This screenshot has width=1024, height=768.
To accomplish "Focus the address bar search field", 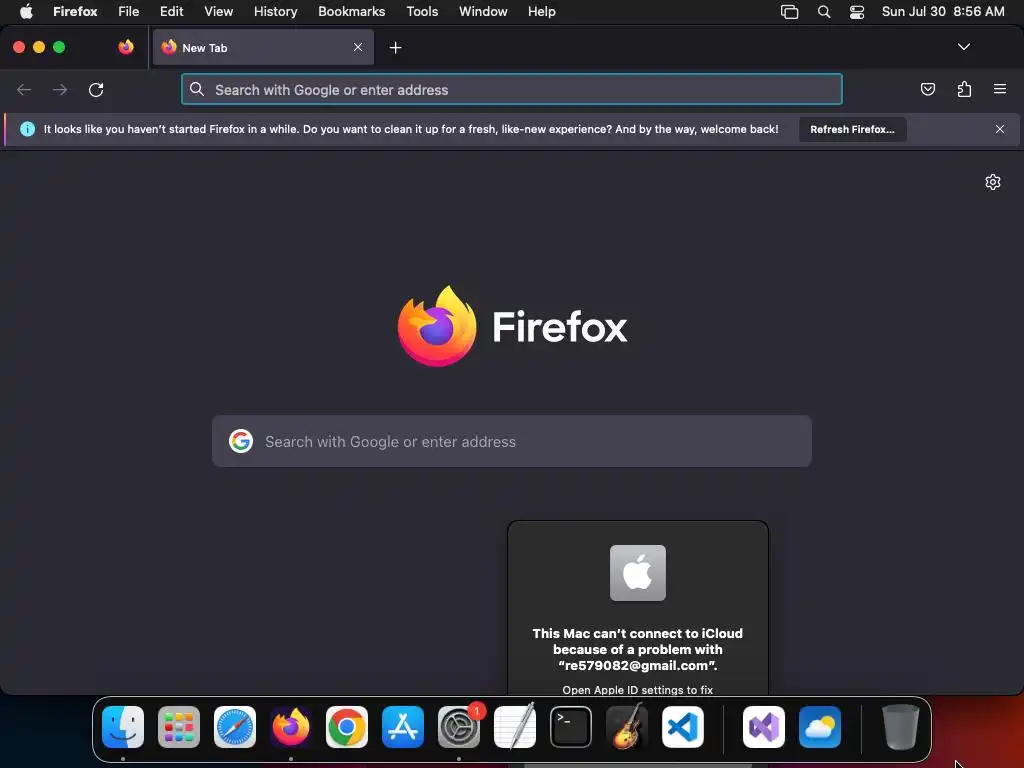I will (512, 89).
